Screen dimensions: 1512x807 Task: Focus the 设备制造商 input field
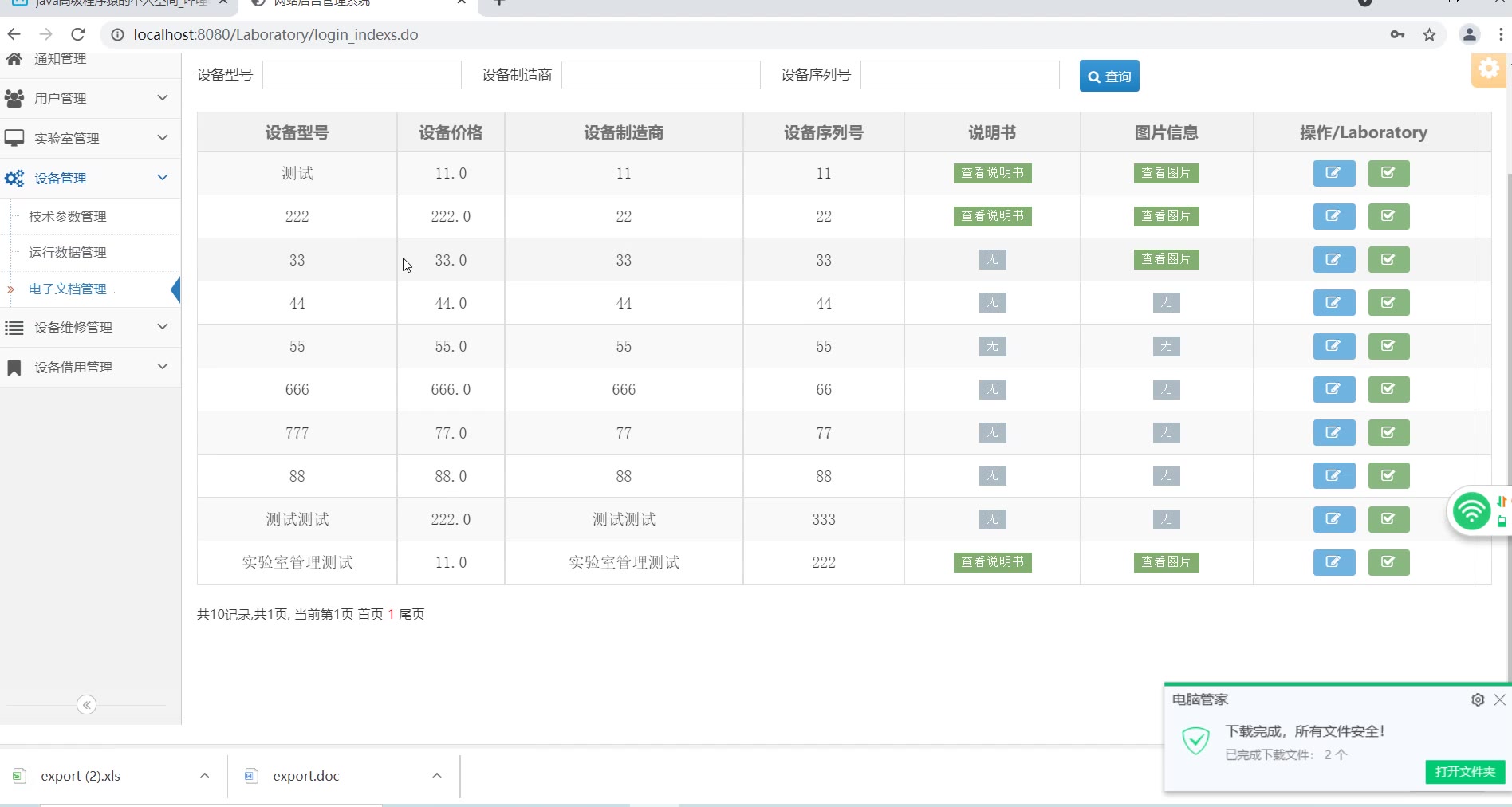pyautogui.click(x=660, y=75)
